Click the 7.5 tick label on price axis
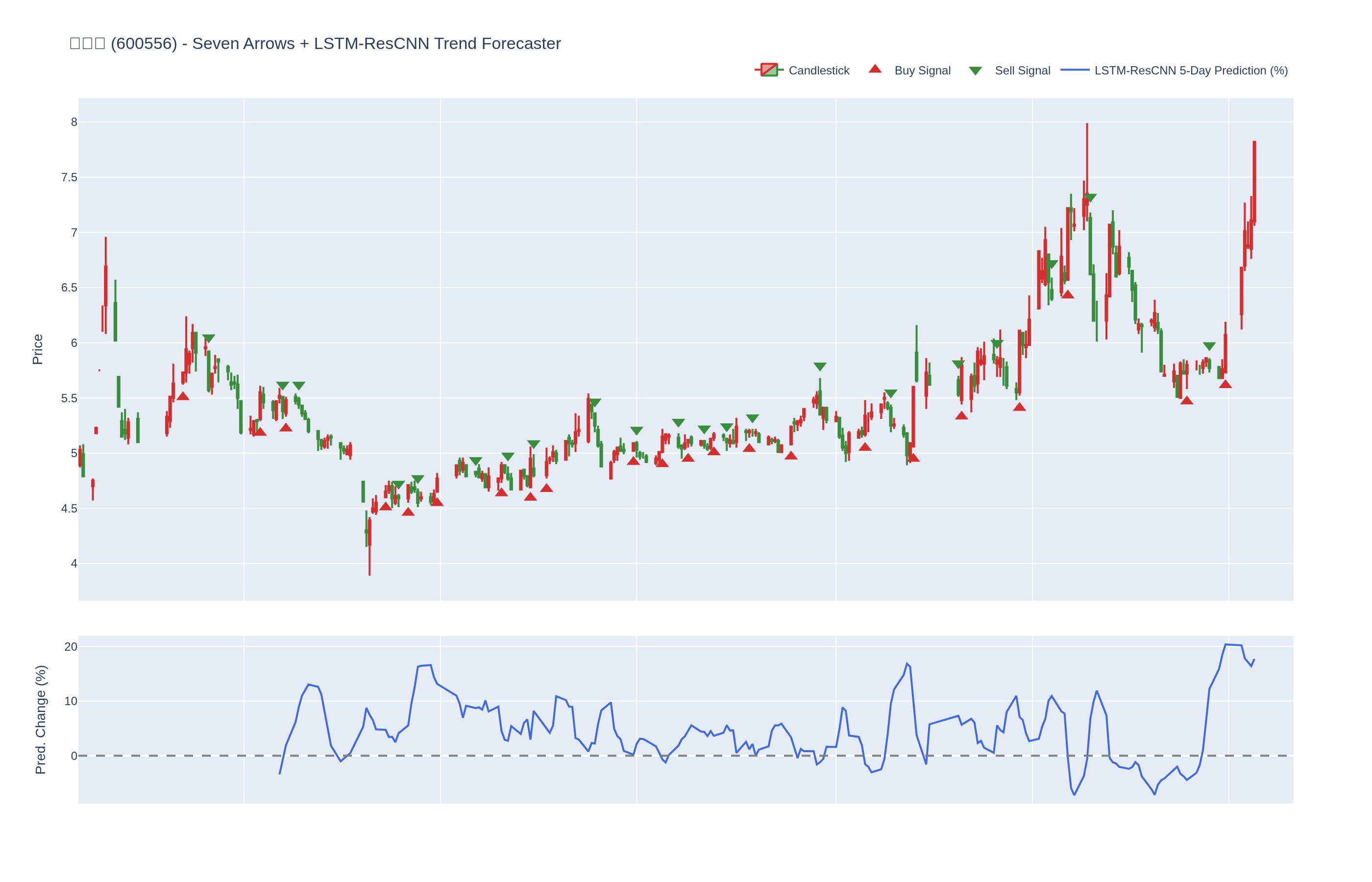 [69, 177]
